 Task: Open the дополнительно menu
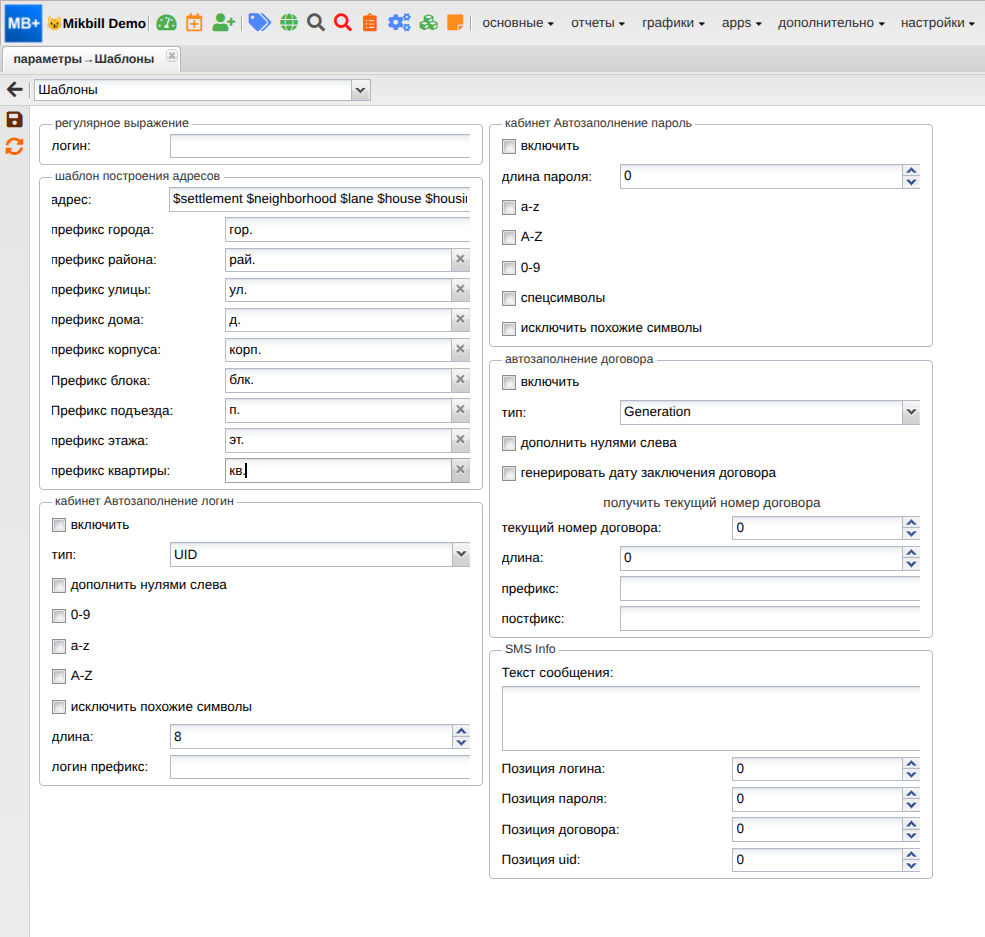click(831, 23)
